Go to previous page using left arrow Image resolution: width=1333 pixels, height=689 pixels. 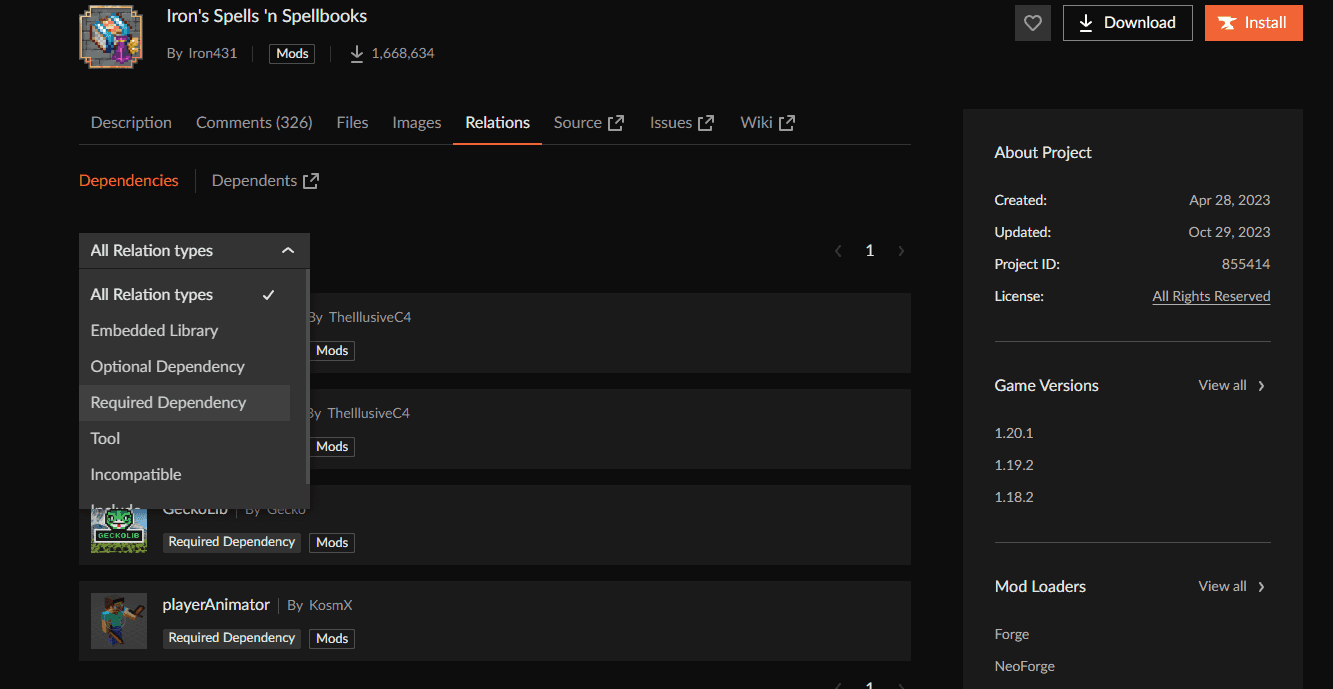838,251
